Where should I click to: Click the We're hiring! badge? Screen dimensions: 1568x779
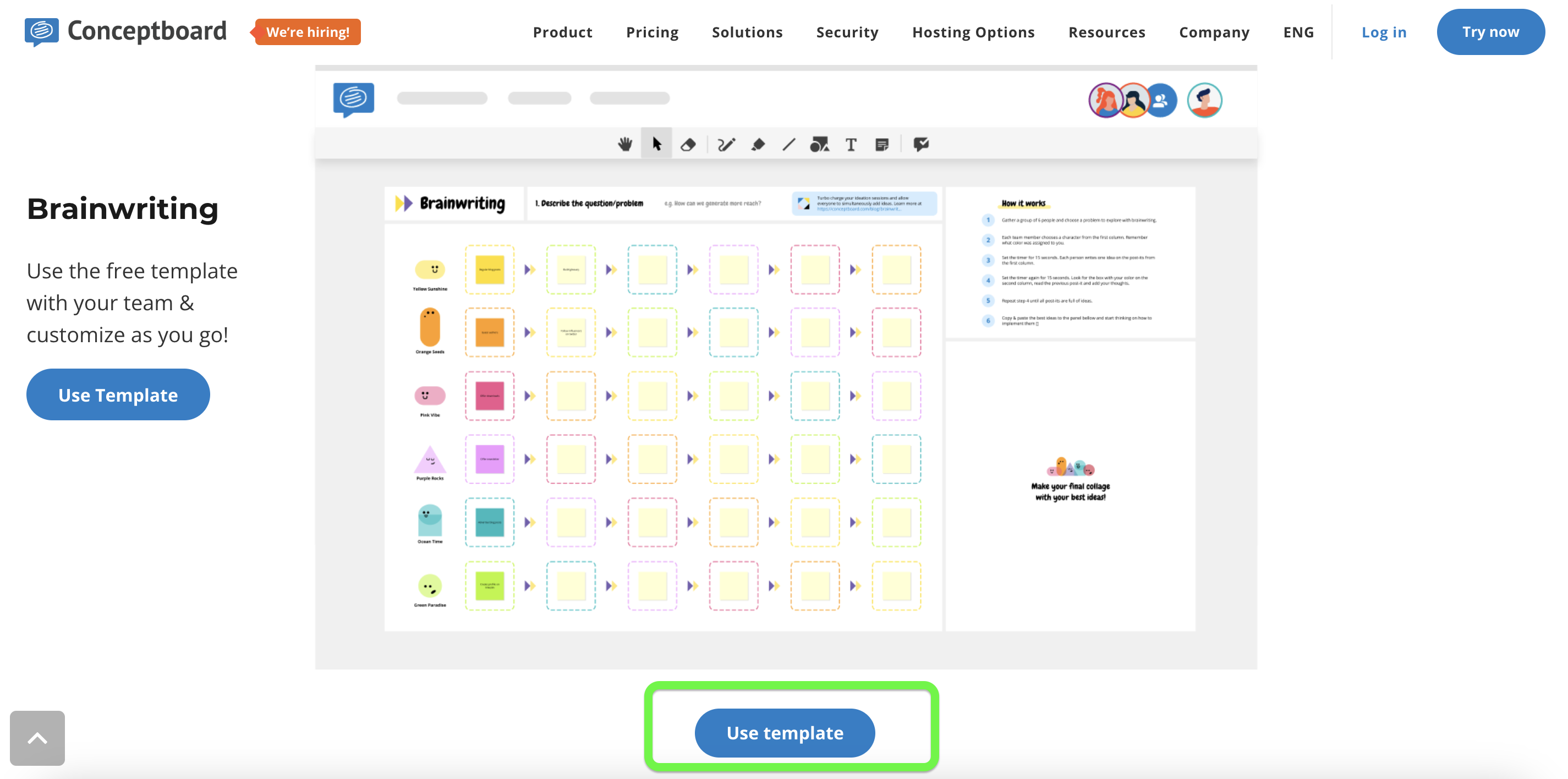306,32
